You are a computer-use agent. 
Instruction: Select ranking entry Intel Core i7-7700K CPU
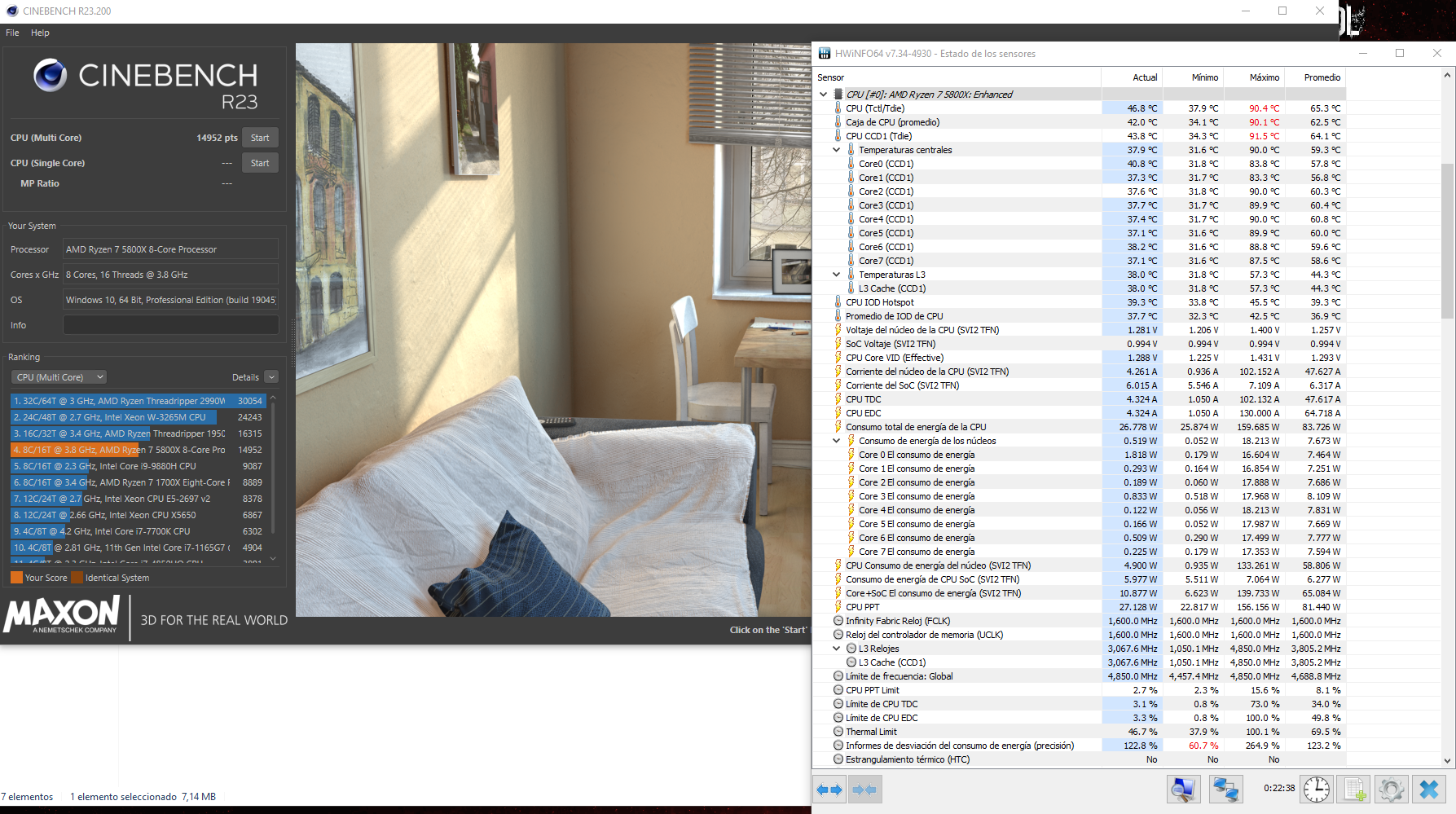point(139,531)
